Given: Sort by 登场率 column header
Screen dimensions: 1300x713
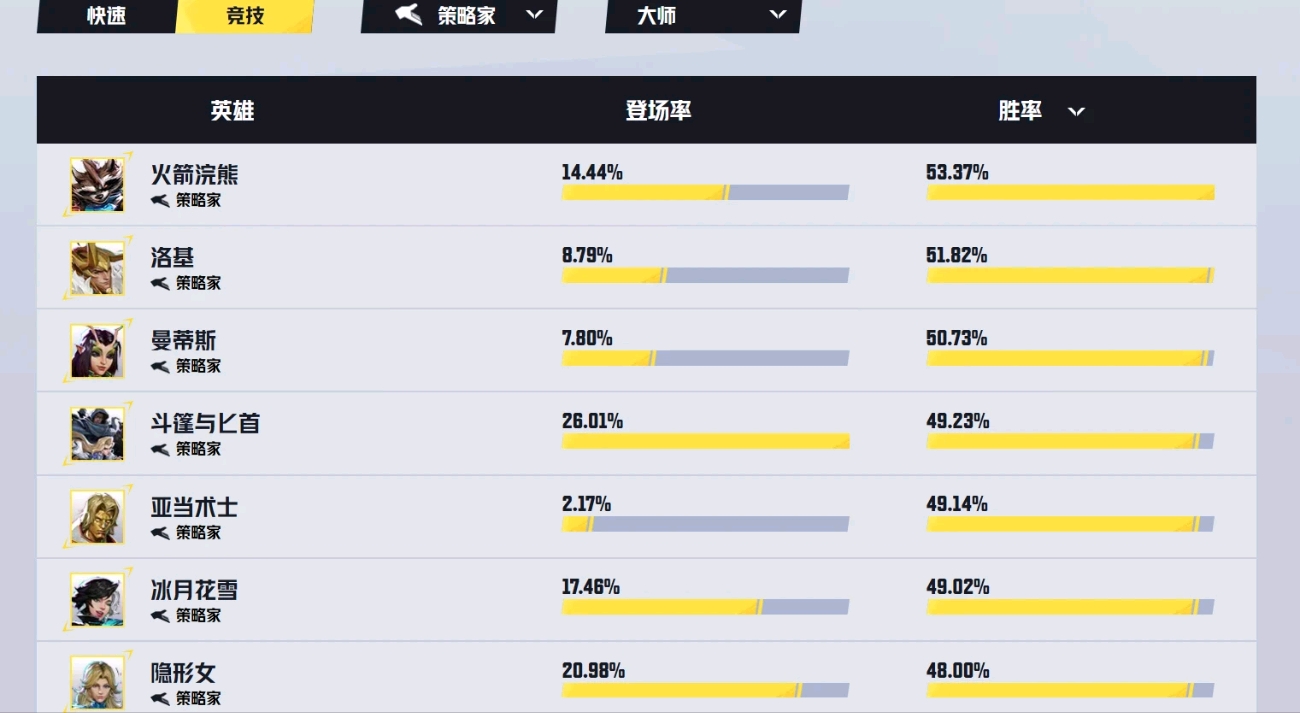Looking at the screenshot, I should (658, 110).
